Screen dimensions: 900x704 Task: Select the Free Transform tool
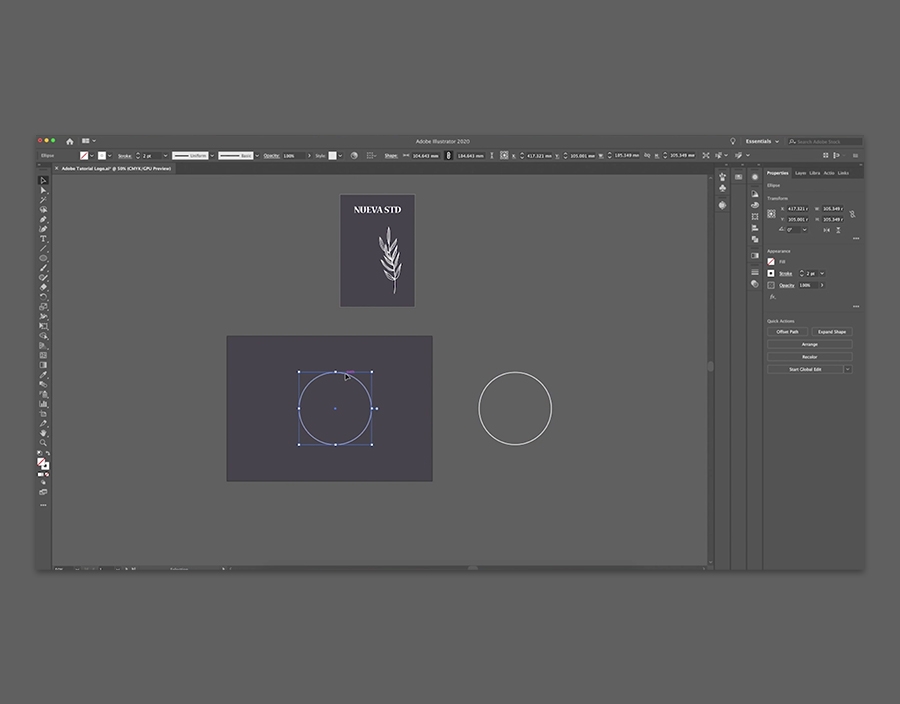(43, 326)
